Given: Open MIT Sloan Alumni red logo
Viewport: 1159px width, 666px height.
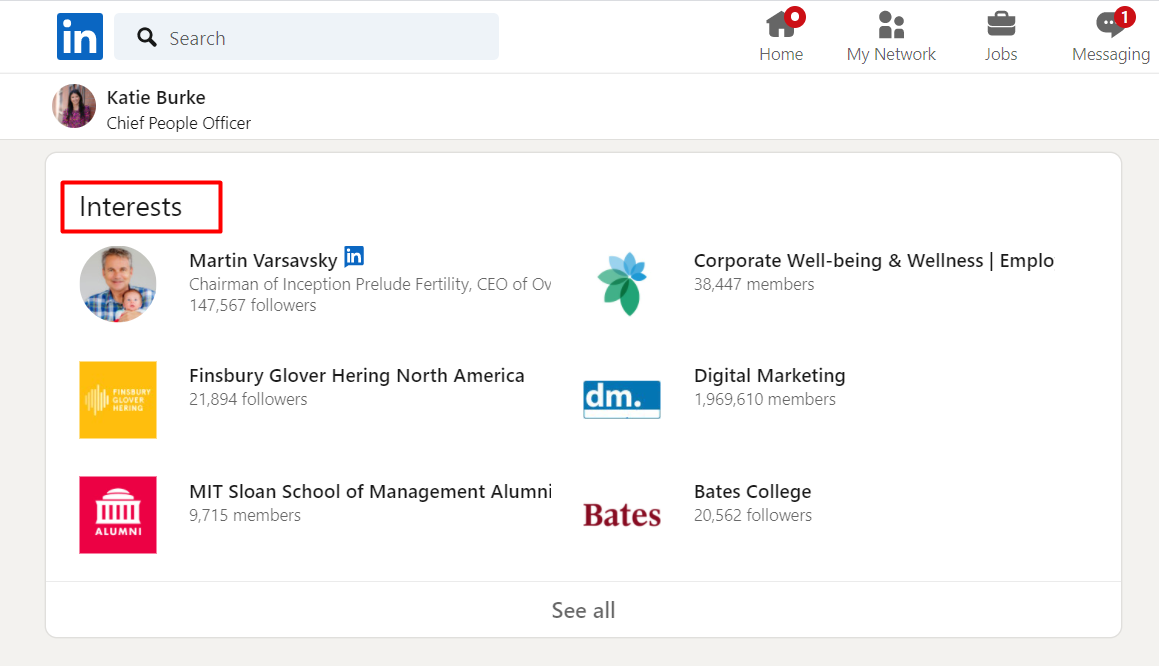Looking at the screenshot, I should click(x=118, y=514).
